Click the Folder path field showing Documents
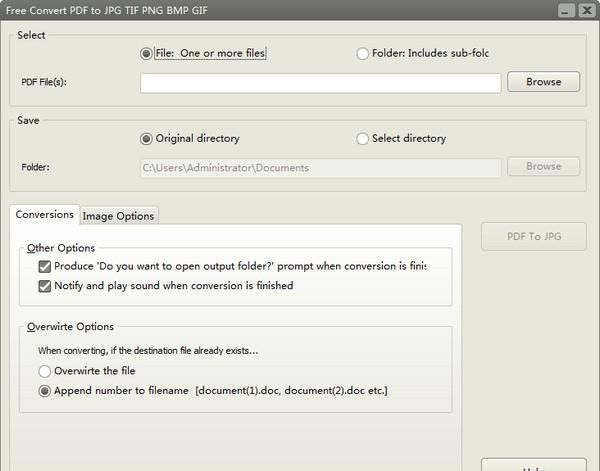Screen dimensions: 600x471 pos(321,168)
